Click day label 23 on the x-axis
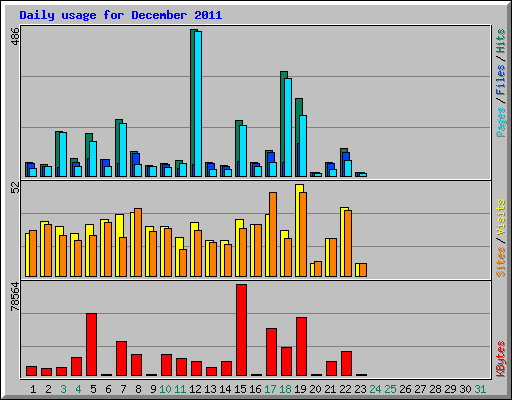 click(x=360, y=389)
